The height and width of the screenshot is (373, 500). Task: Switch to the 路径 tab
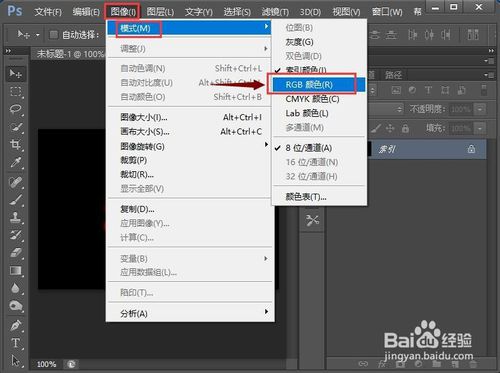(393, 75)
